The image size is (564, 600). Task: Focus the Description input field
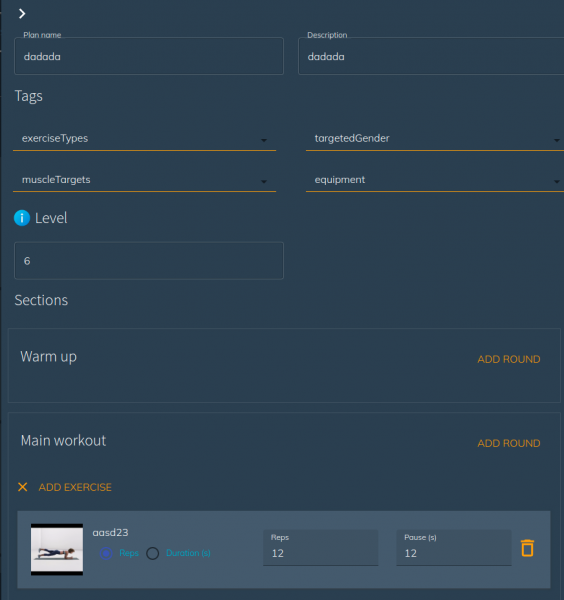(431, 56)
